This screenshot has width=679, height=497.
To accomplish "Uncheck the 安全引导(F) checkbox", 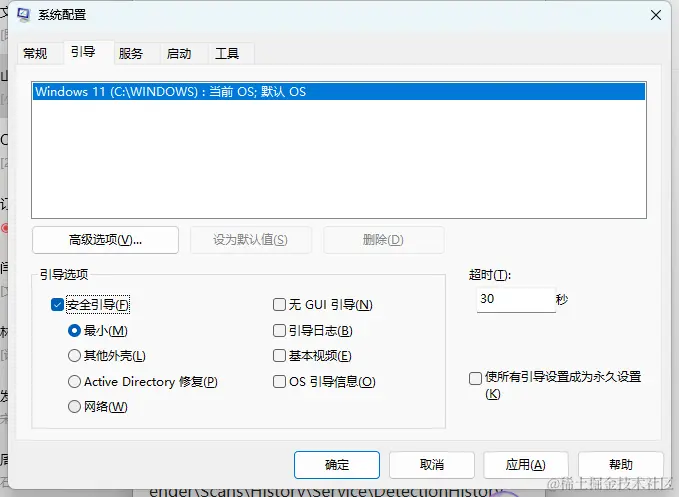I will (x=57, y=305).
